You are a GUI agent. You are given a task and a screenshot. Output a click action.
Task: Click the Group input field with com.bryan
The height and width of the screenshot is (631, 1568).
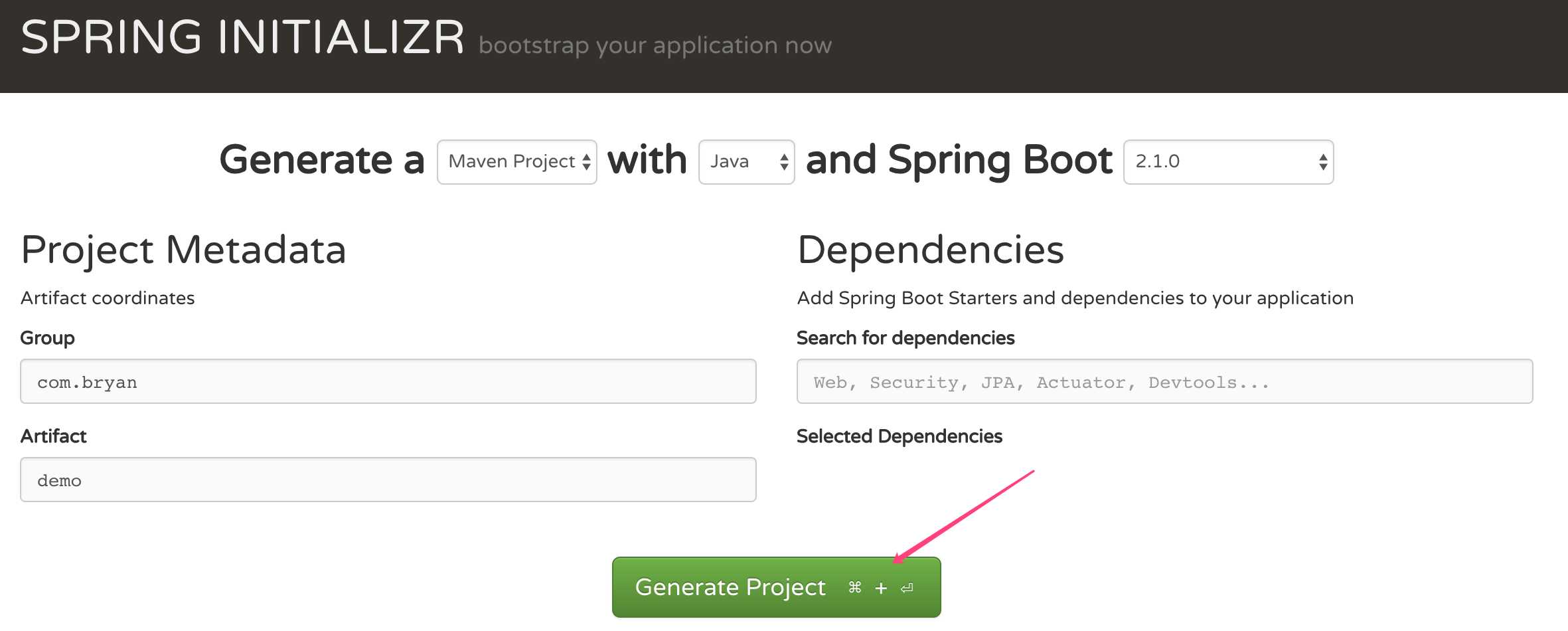(x=388, y=381)
